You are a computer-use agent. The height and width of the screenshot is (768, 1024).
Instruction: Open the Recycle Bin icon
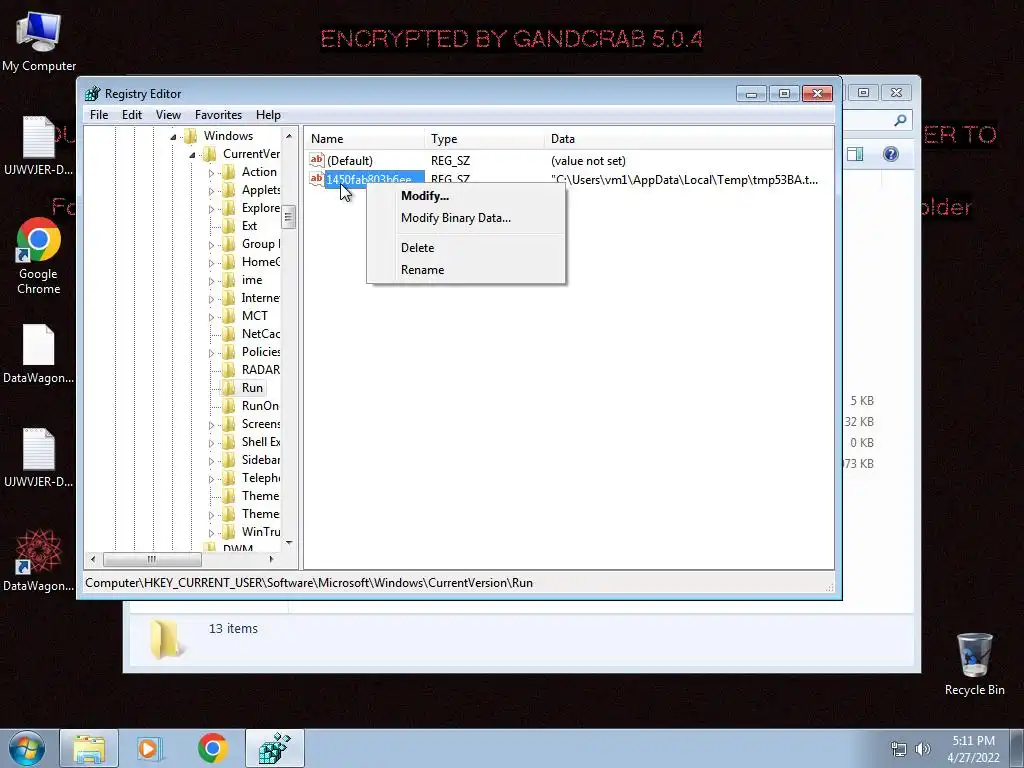click(974, 664)
